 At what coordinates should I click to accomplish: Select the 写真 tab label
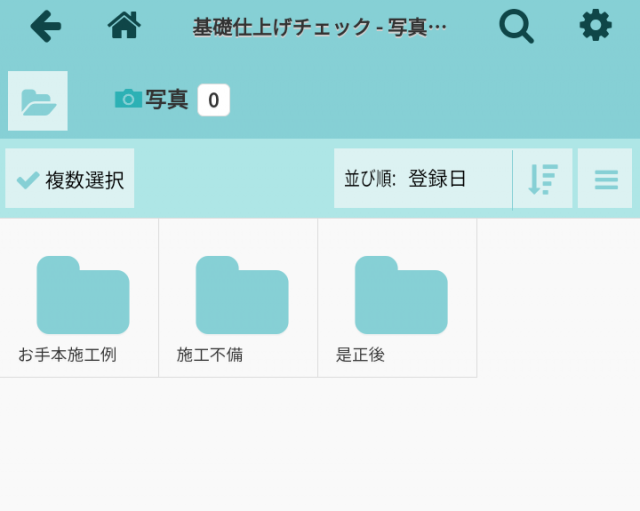[167, 100]
